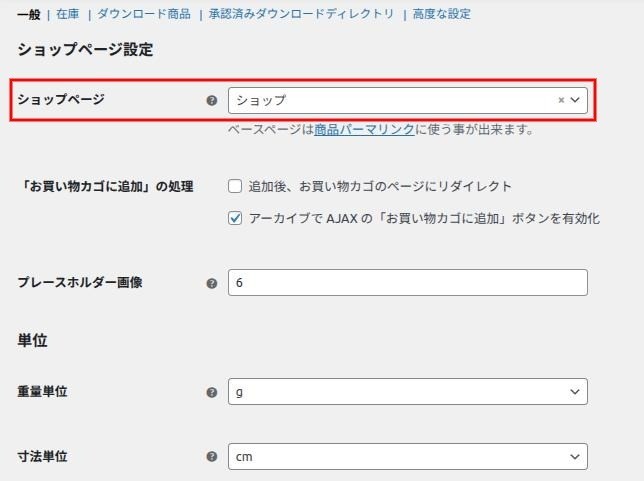Click the AJAX checkbox label text
The image size is (644, 481).
423,218
